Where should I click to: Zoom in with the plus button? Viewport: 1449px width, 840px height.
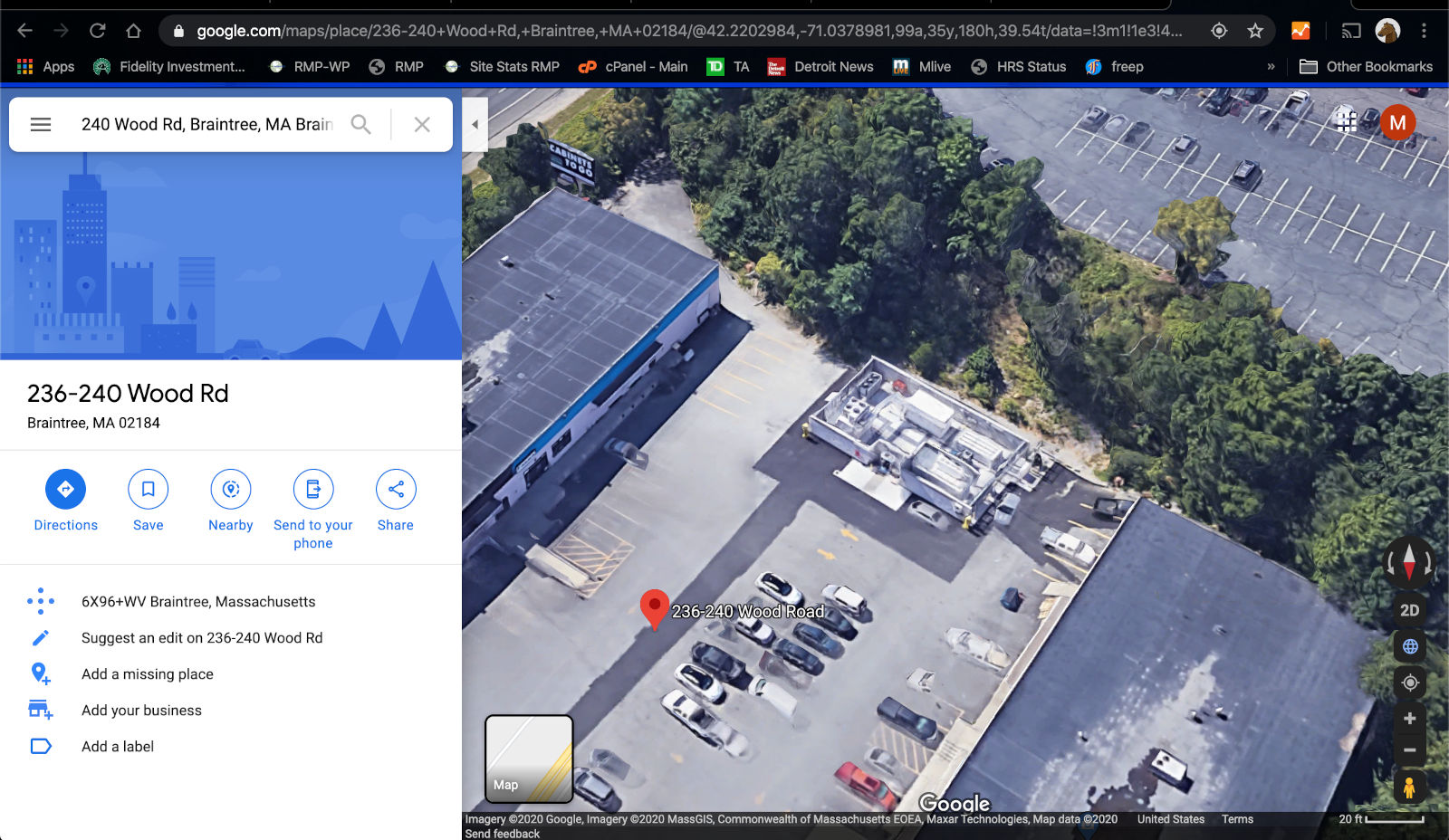tap(1409, 719)
